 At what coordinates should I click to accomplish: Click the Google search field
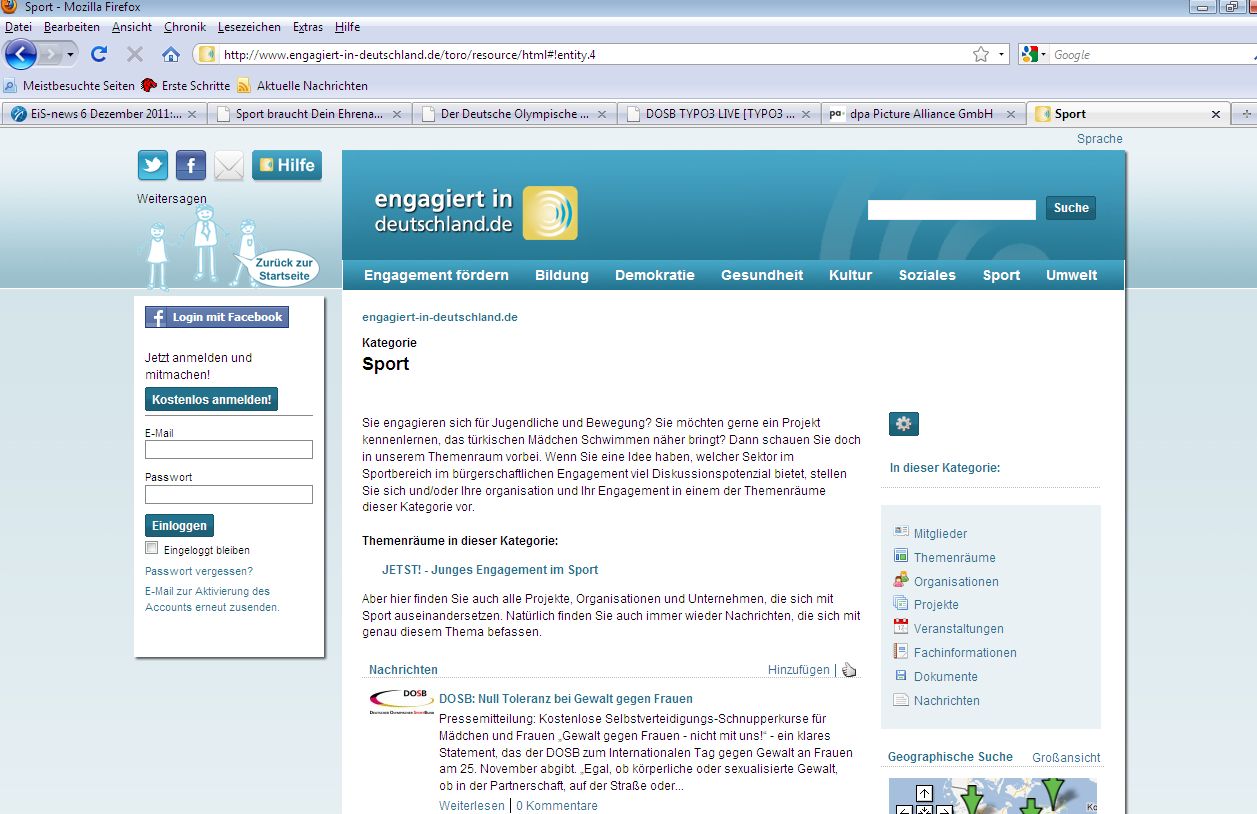[x=1150, y=55]
